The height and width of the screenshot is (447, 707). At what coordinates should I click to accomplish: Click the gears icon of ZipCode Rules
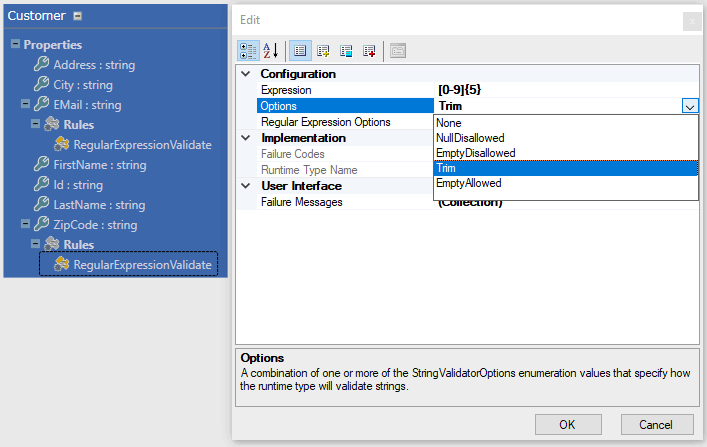point(51,244)
